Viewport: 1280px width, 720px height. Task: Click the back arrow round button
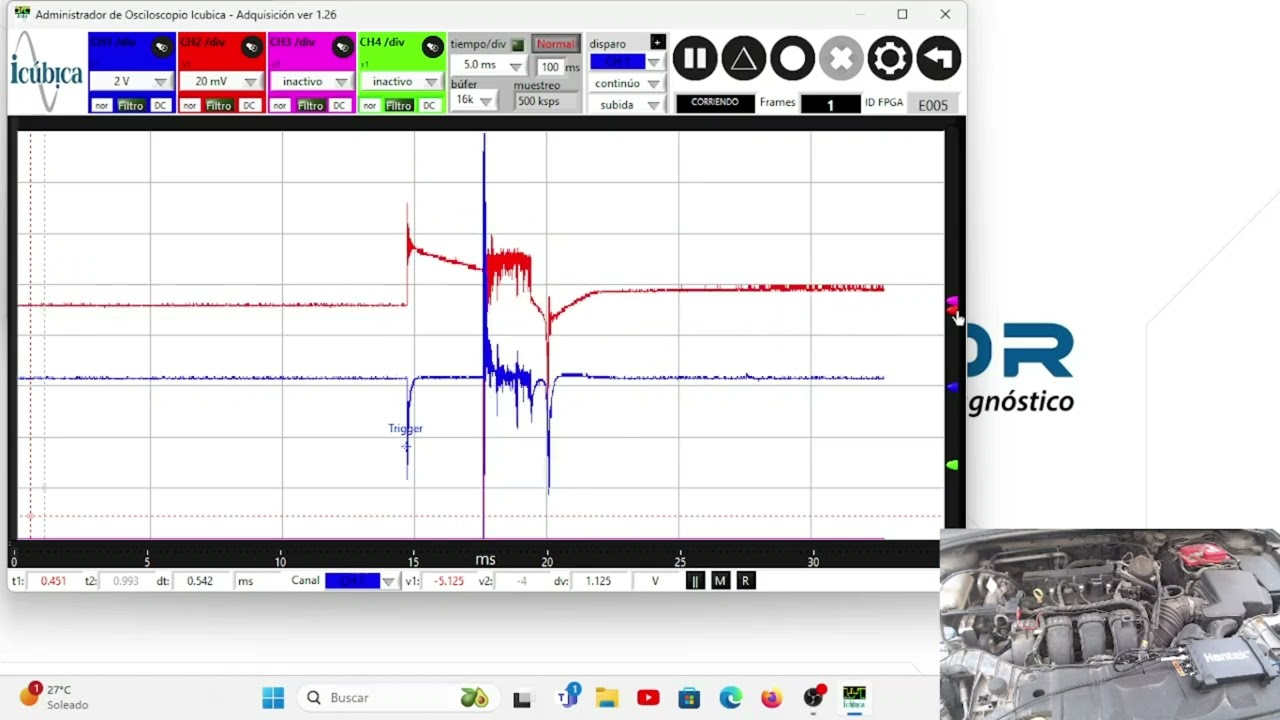[x=939, y=59]
